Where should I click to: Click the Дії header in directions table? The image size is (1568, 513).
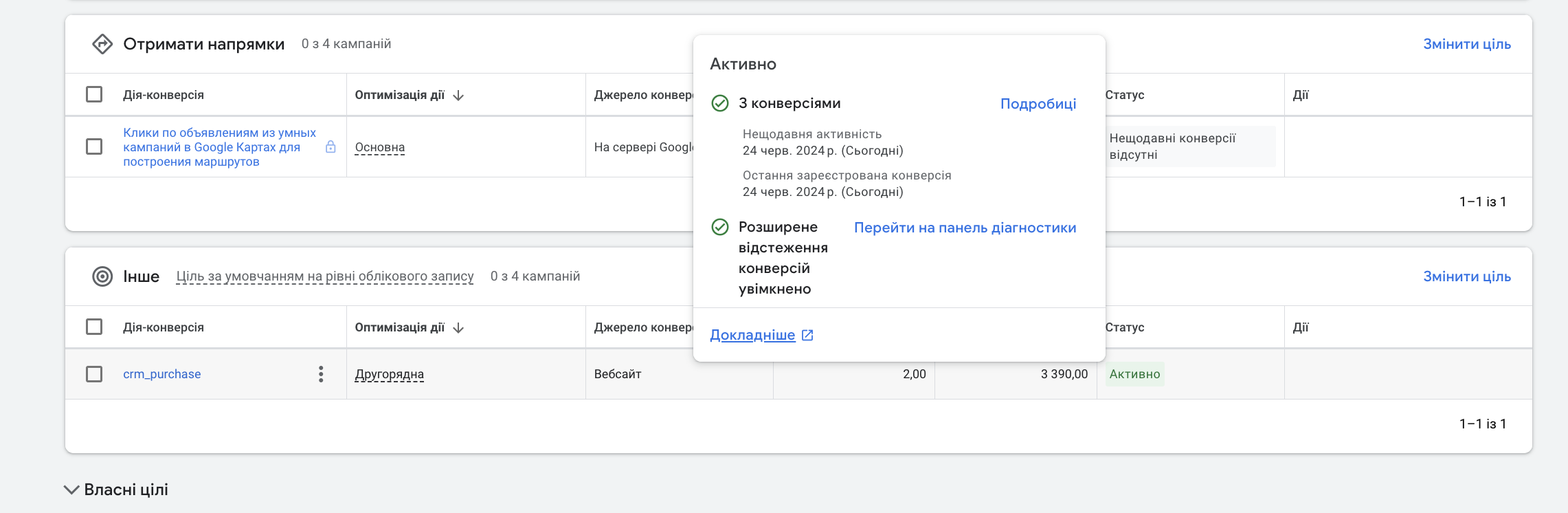(1301, 95)
